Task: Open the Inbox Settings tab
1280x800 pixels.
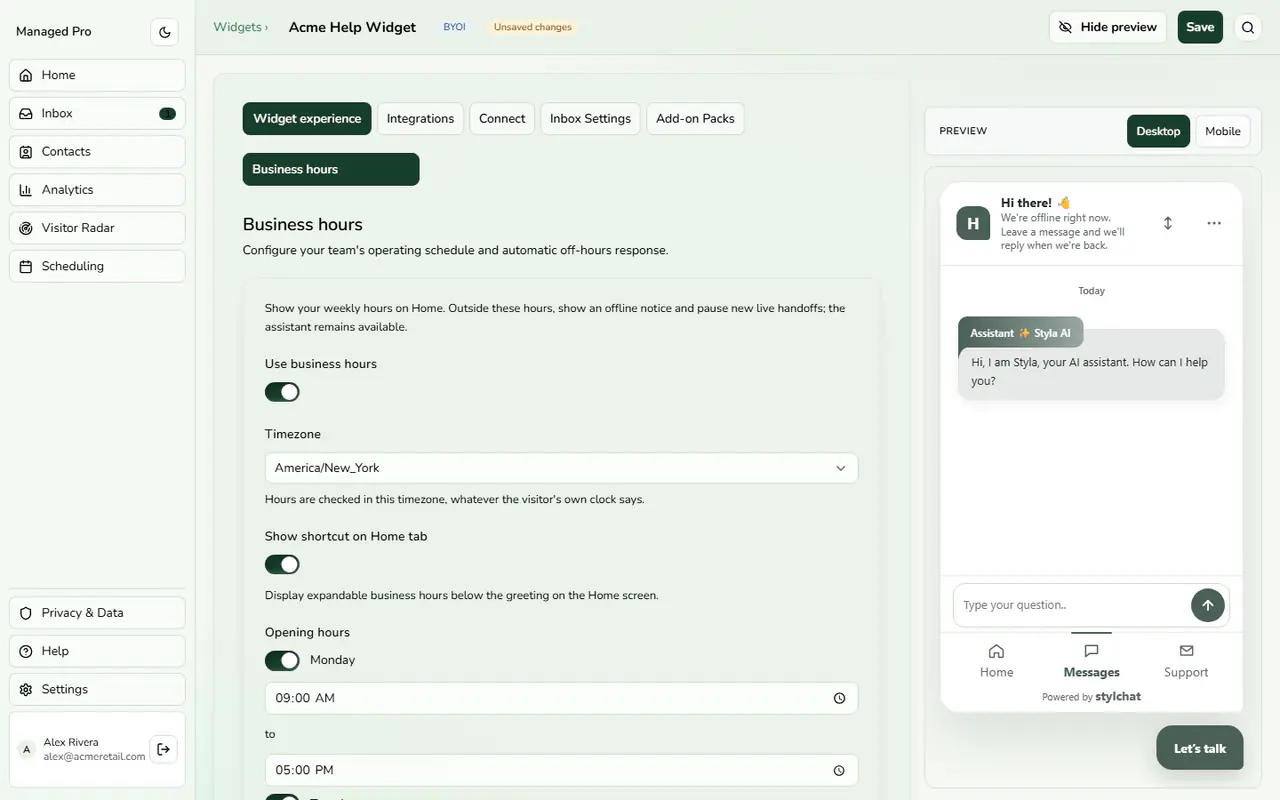Action: coord(590,118)
